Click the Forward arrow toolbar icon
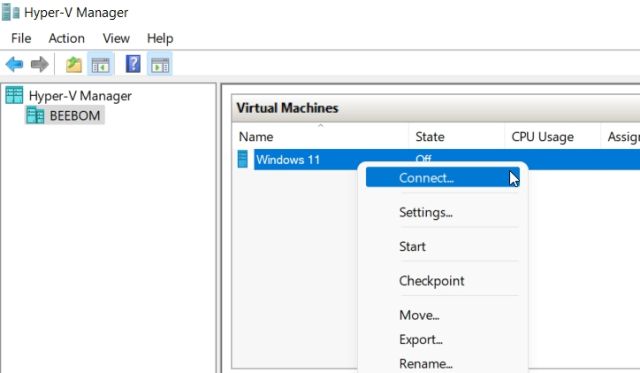 40,64
